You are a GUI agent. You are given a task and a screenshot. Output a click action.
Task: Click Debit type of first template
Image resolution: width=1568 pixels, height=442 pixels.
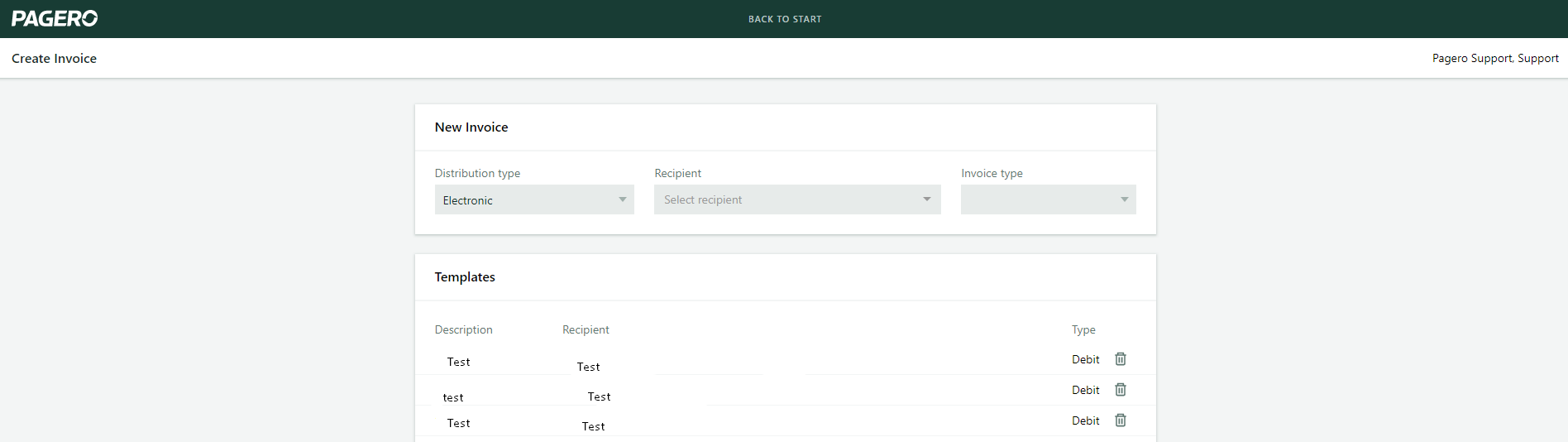1085,359
